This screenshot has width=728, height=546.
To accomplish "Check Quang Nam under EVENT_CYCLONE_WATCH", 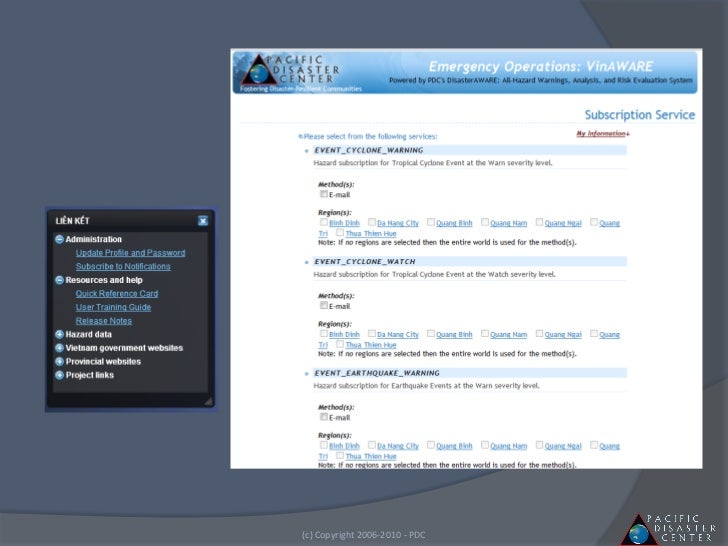I will [485, 333].
